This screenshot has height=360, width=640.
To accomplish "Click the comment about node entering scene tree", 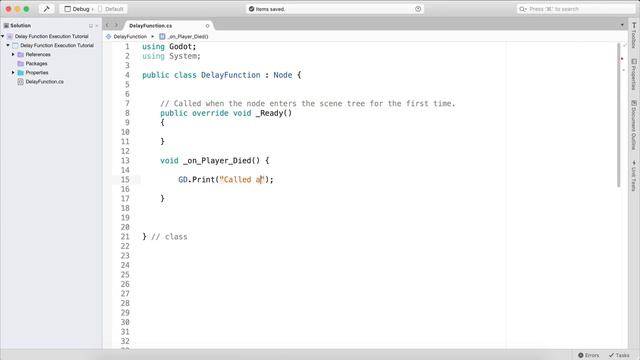I will point(307,104).
